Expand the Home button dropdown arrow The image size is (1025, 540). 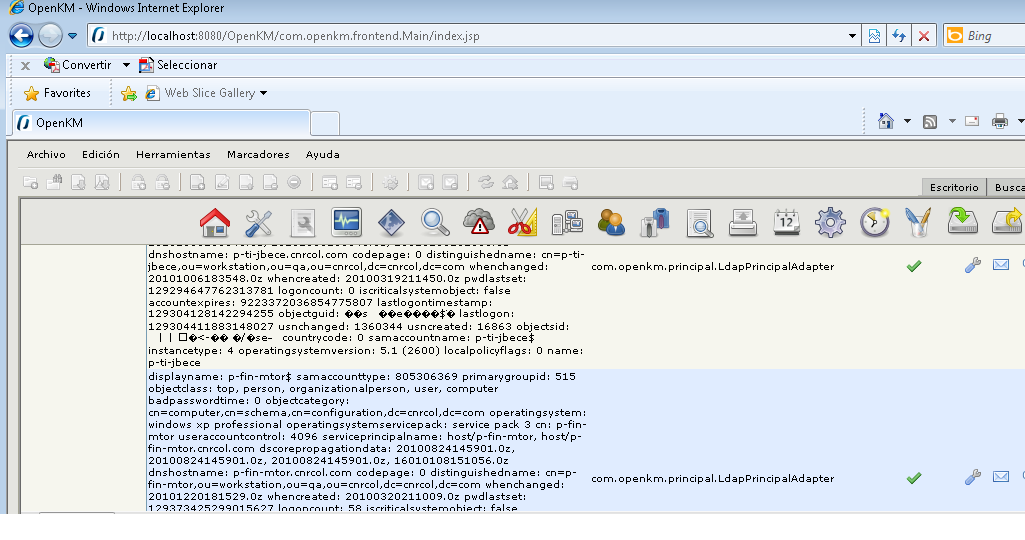(x=907, y=121)
